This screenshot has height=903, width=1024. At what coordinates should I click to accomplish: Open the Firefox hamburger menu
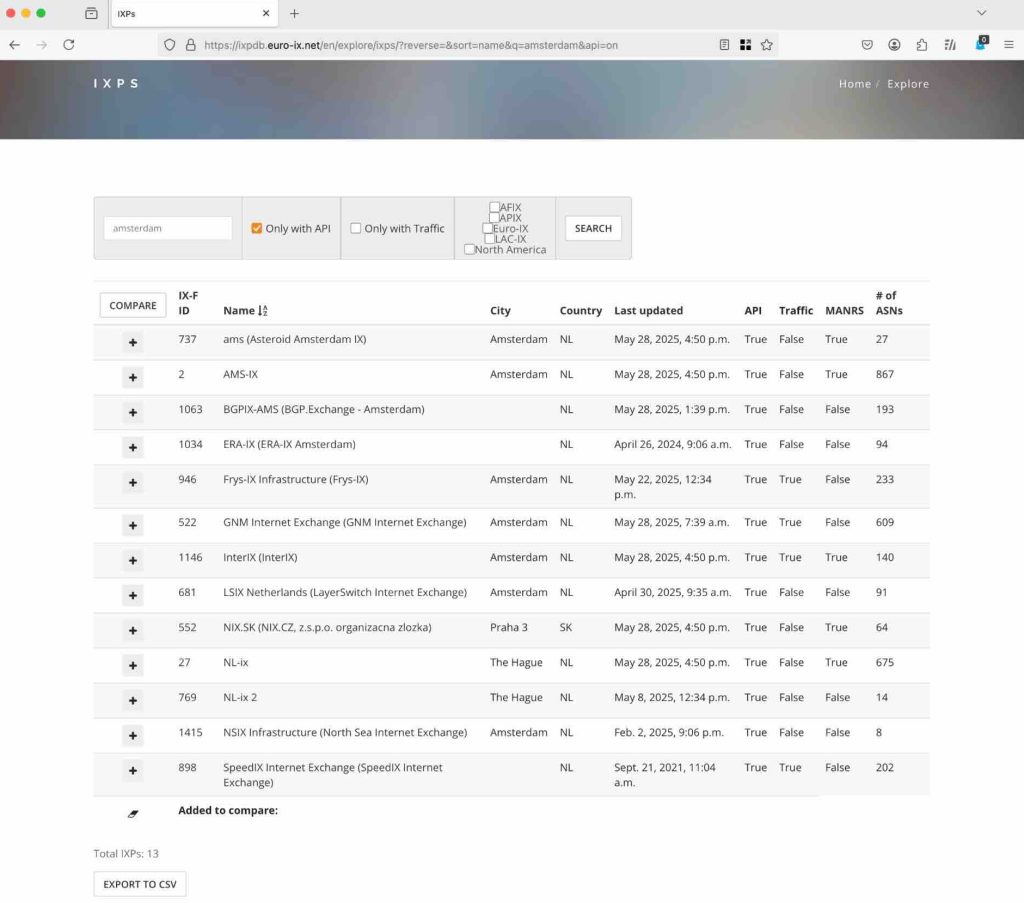coord(1009,45)
